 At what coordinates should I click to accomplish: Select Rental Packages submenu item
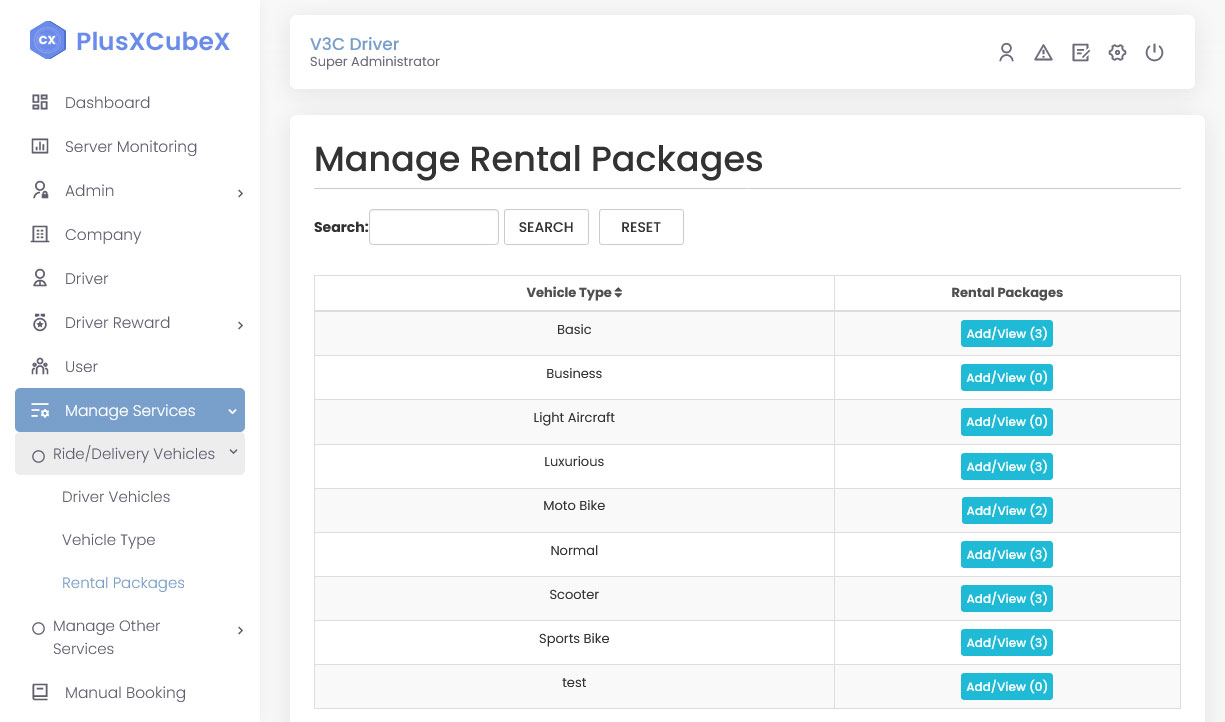click(x=123, y=583)
